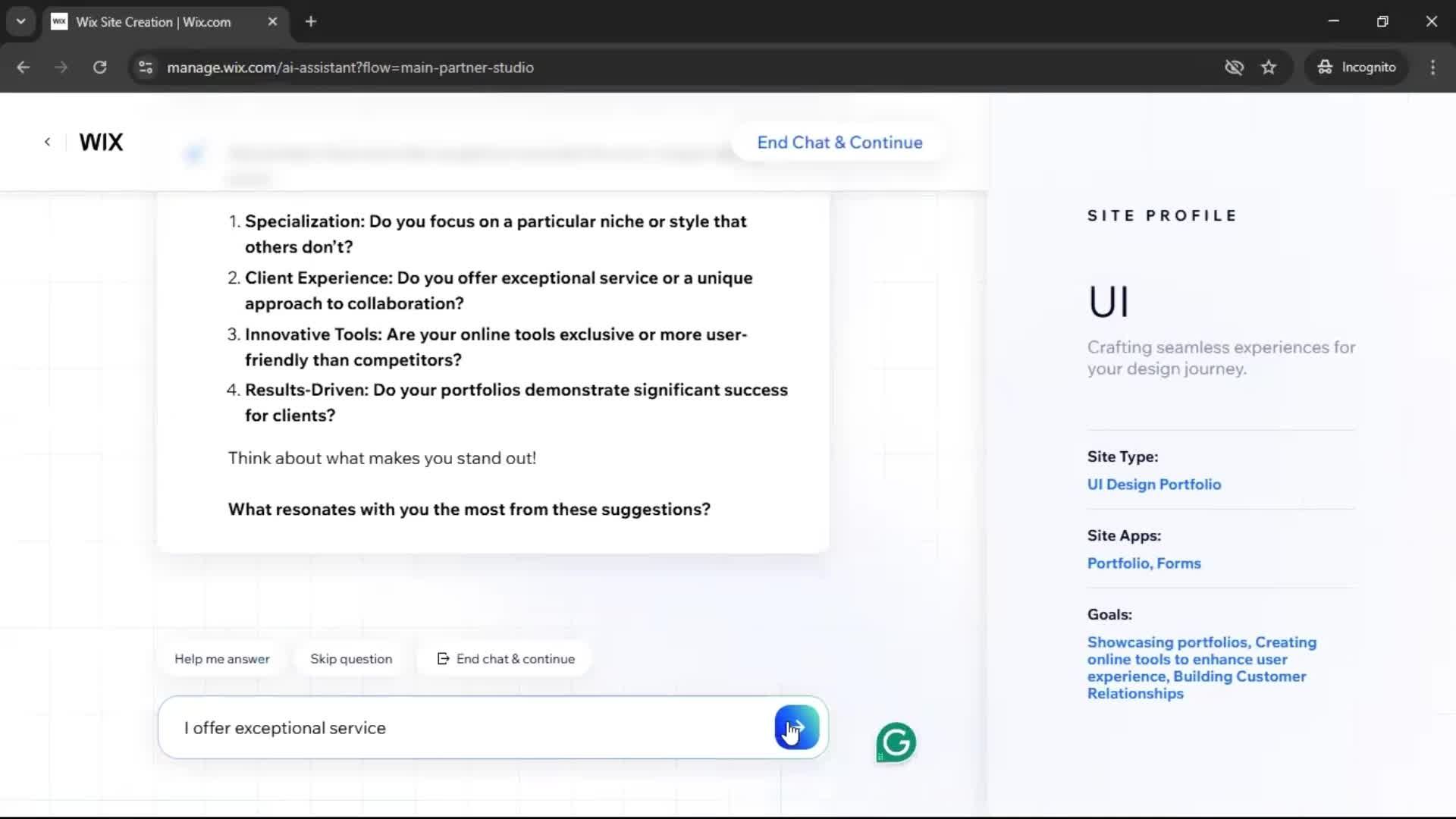Click the Results-Driven suggestion text

coord(516,403)
